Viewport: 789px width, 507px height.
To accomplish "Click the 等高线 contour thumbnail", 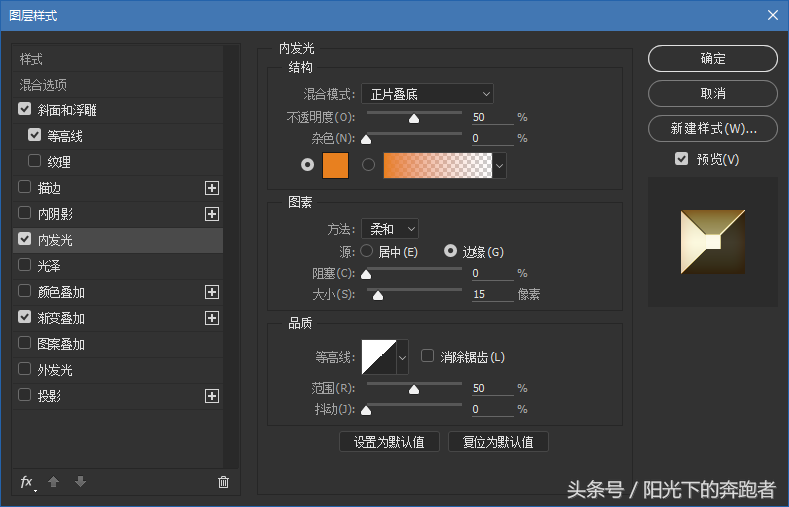I will click(379, 358).
